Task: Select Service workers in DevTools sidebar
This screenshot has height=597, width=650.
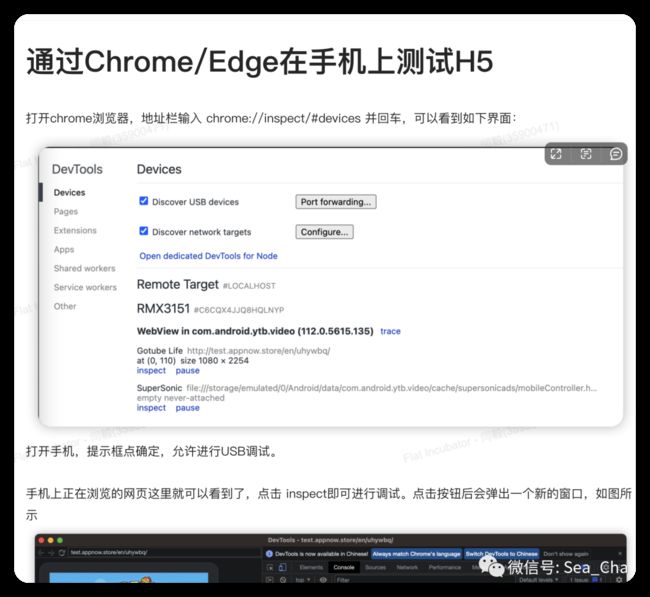Action: point(85,287)
